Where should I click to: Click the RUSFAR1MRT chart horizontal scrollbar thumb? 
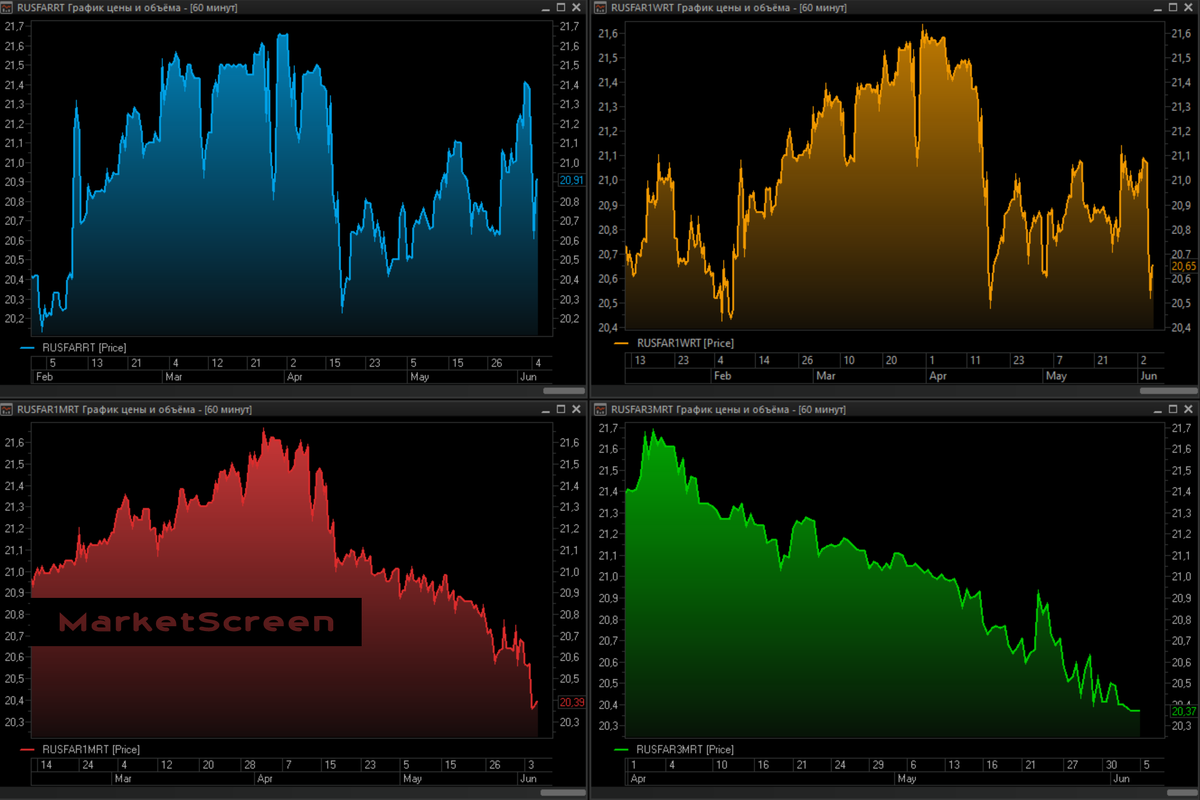click(x=563, y=792)
